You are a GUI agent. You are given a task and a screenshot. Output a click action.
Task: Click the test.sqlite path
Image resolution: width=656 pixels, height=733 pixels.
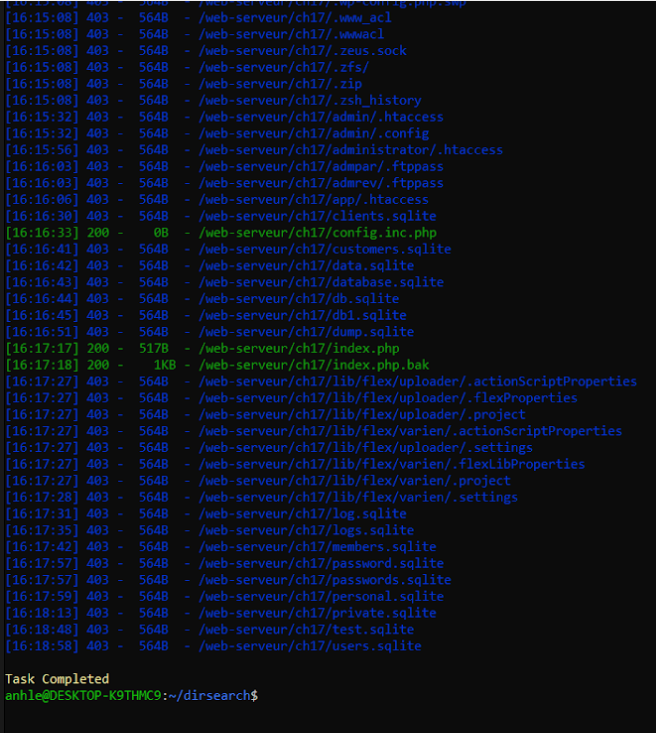(x=306, y=630)
